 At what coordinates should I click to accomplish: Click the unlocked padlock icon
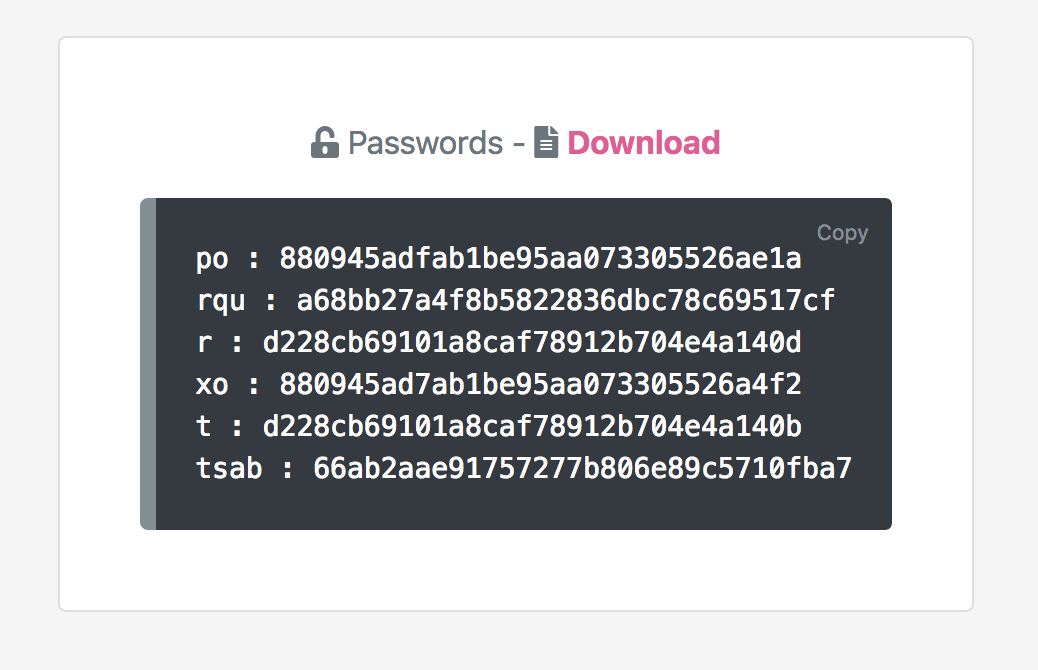click(x=325, y=142)
